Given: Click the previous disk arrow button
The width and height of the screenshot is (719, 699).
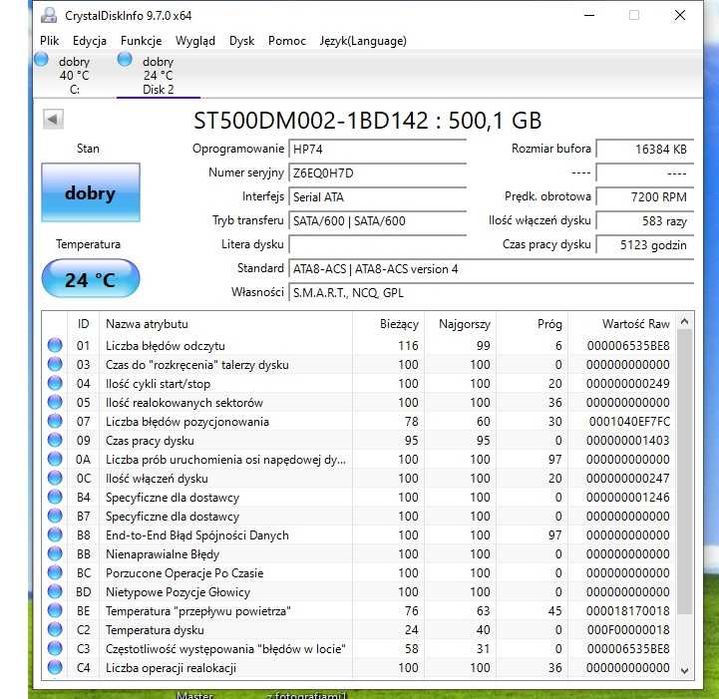Looking at the screenshot, I should (53, 120).
